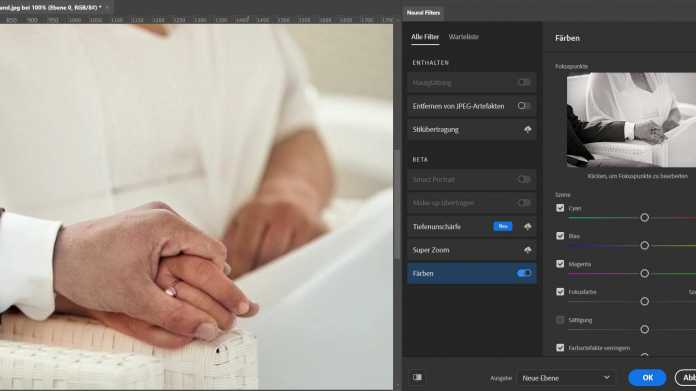Uncheck the Blau checkbox

point(560,236)
